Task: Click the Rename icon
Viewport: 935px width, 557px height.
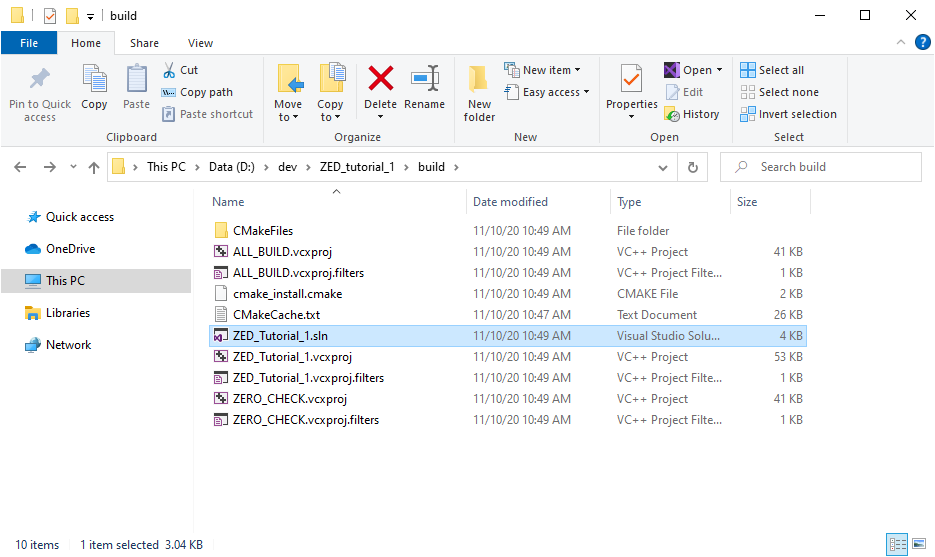Action: point(425,79)
